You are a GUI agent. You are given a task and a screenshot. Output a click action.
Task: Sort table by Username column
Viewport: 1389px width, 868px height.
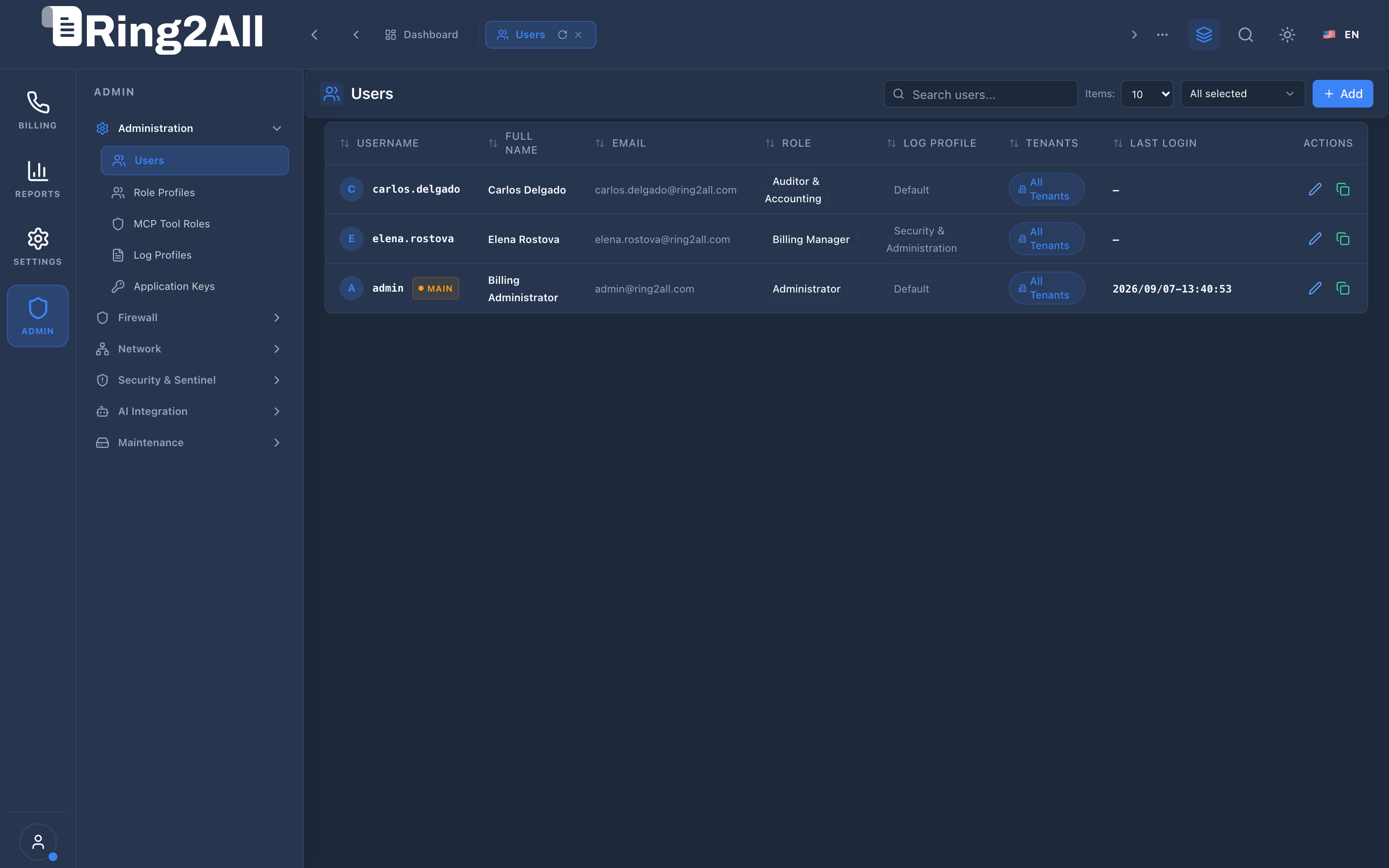point(379,143)
